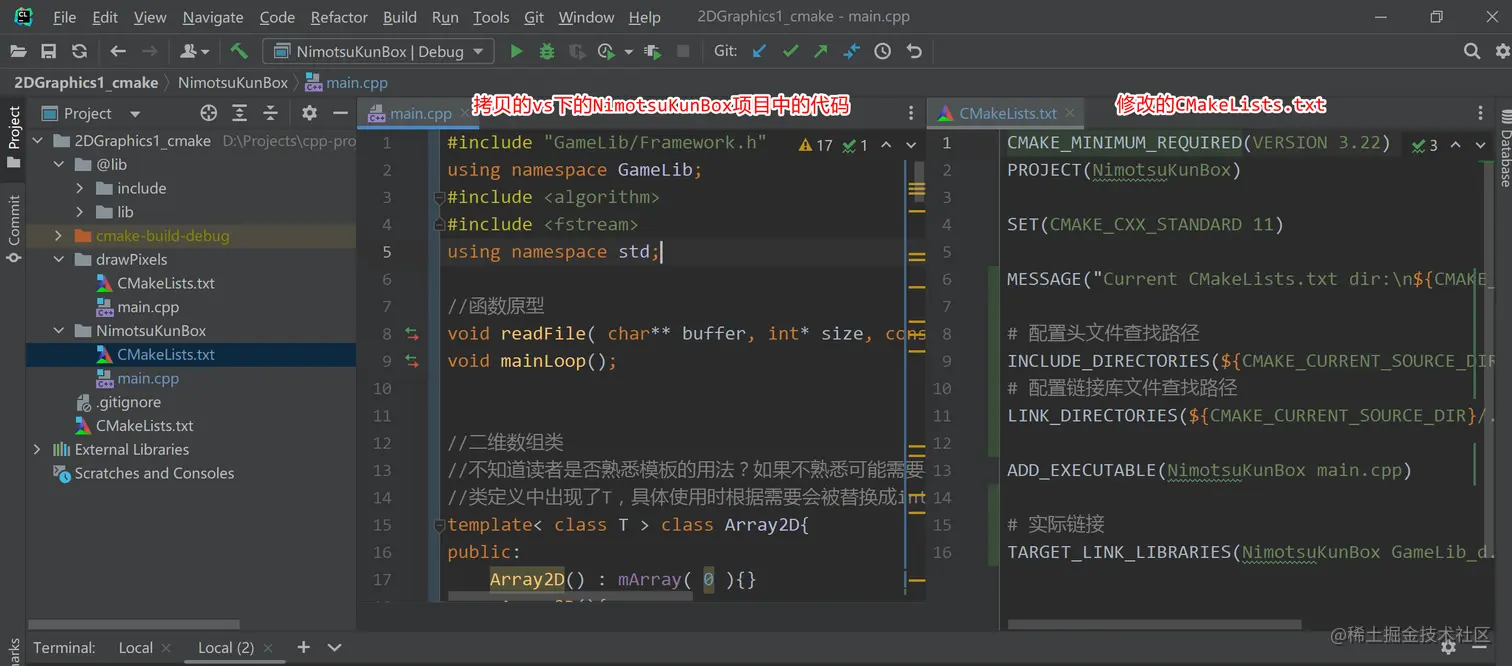Open Commit tool window from left sidebar
Screen dimensions: 1512x666
[x=13, y=229]
